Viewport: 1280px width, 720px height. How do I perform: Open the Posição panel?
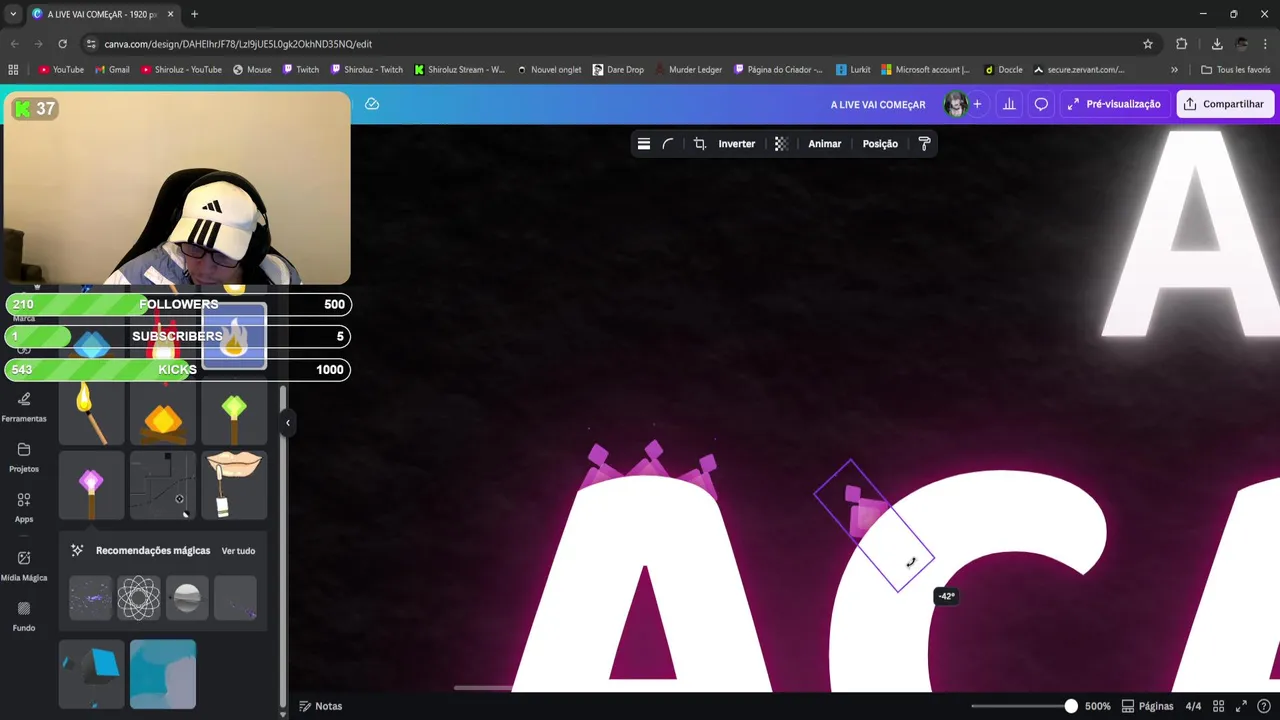pyautogui.click(x=880, y=144)
